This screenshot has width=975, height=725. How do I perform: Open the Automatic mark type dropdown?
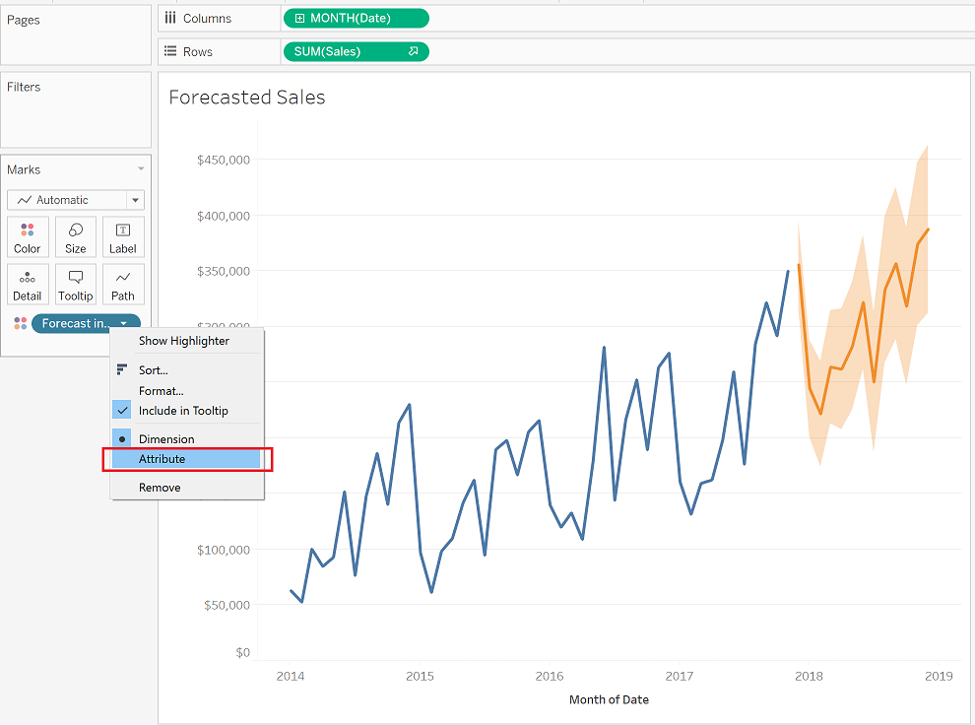[134, 199]
